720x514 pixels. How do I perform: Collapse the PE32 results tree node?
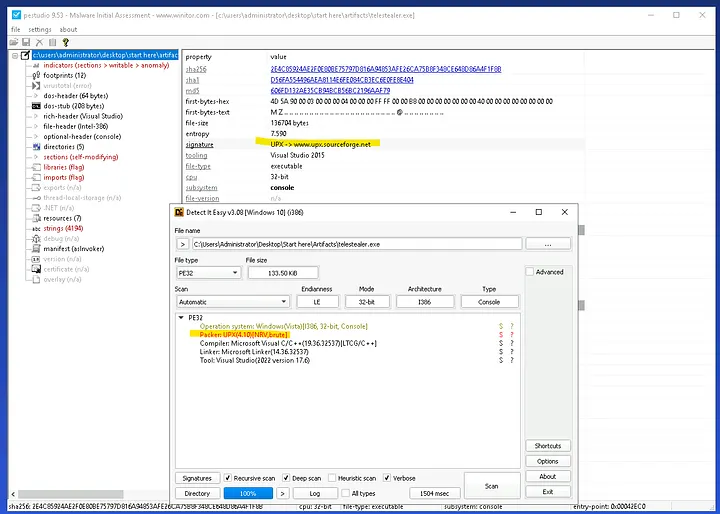pos(181,317)
